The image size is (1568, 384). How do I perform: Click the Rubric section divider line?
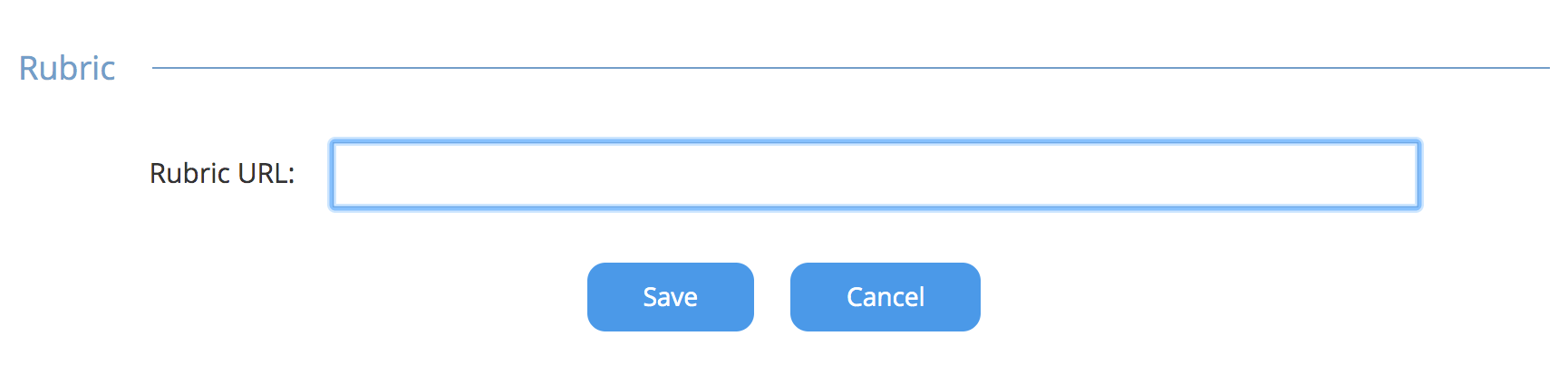click(x=850, y=68)
